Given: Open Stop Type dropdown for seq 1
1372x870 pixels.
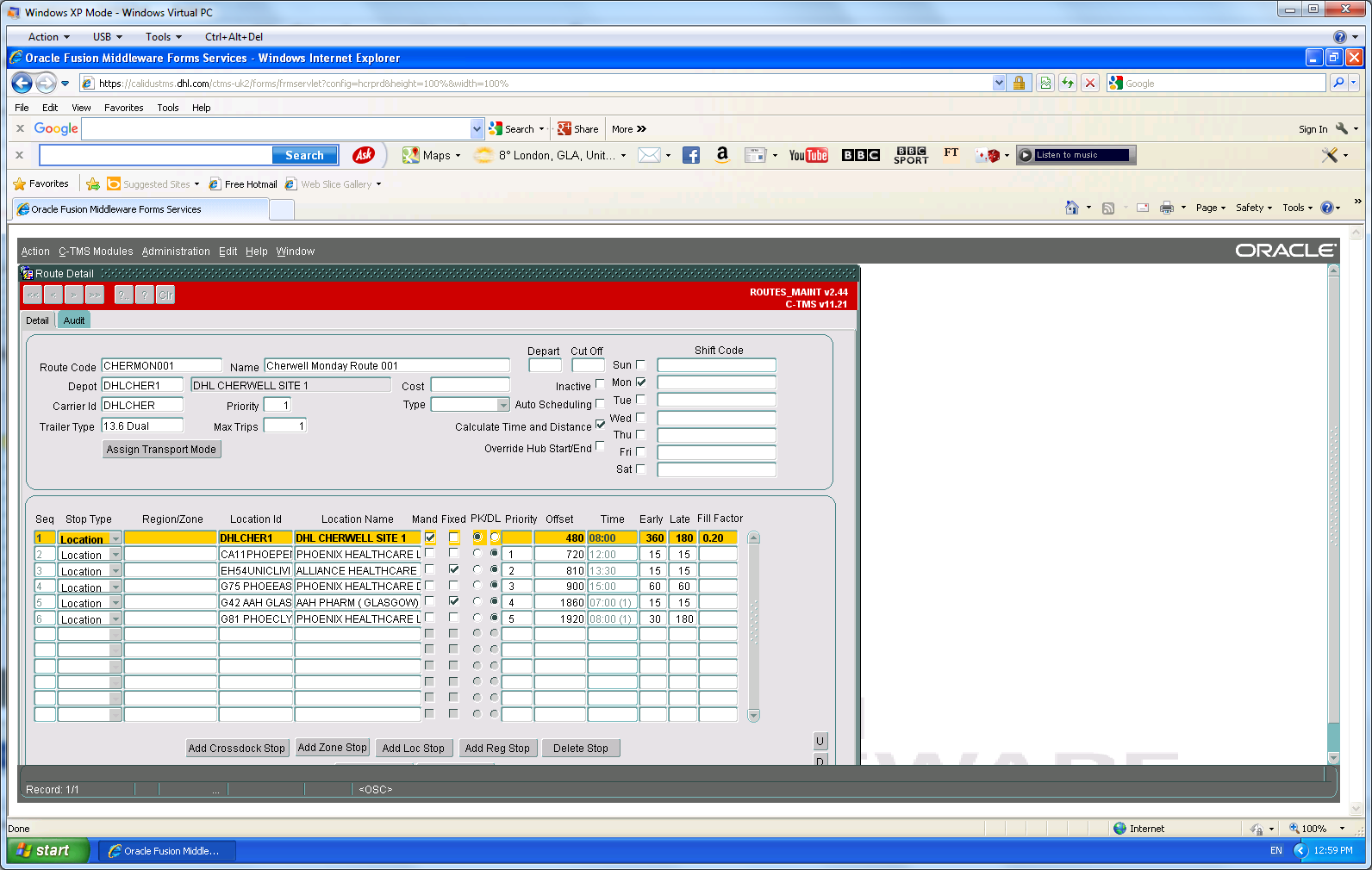Looking at the screenshot, I should (x=115, y=538).
